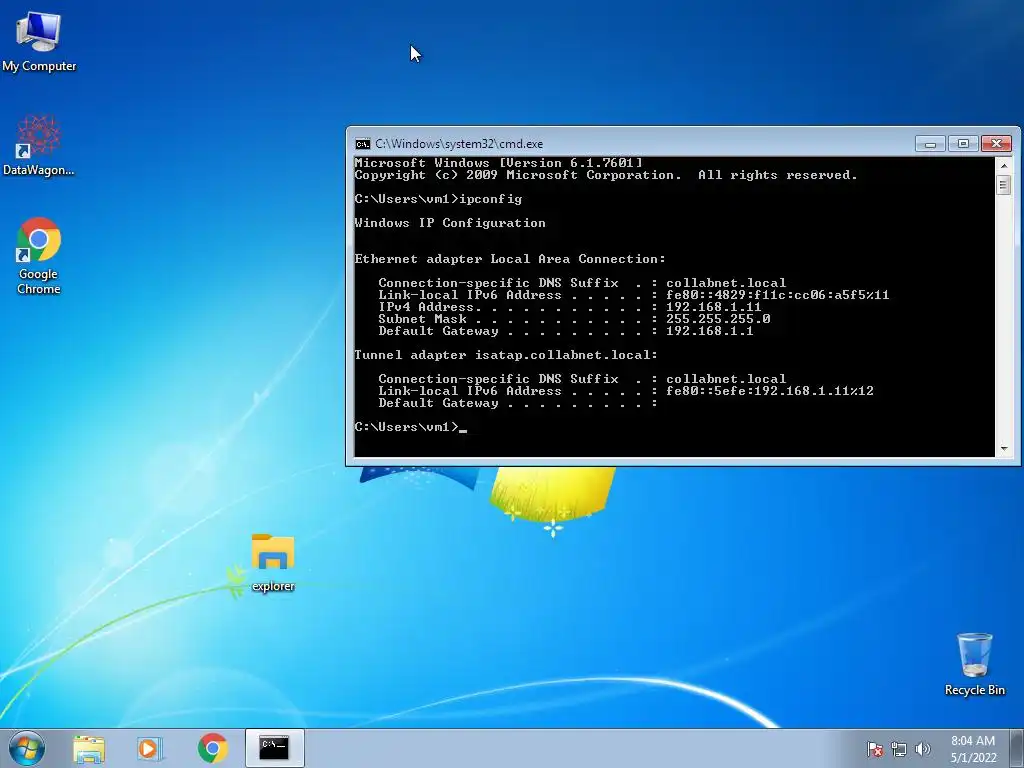
Task: Launch Windows Explorer from the taskbar
Action: pos(89,749)
